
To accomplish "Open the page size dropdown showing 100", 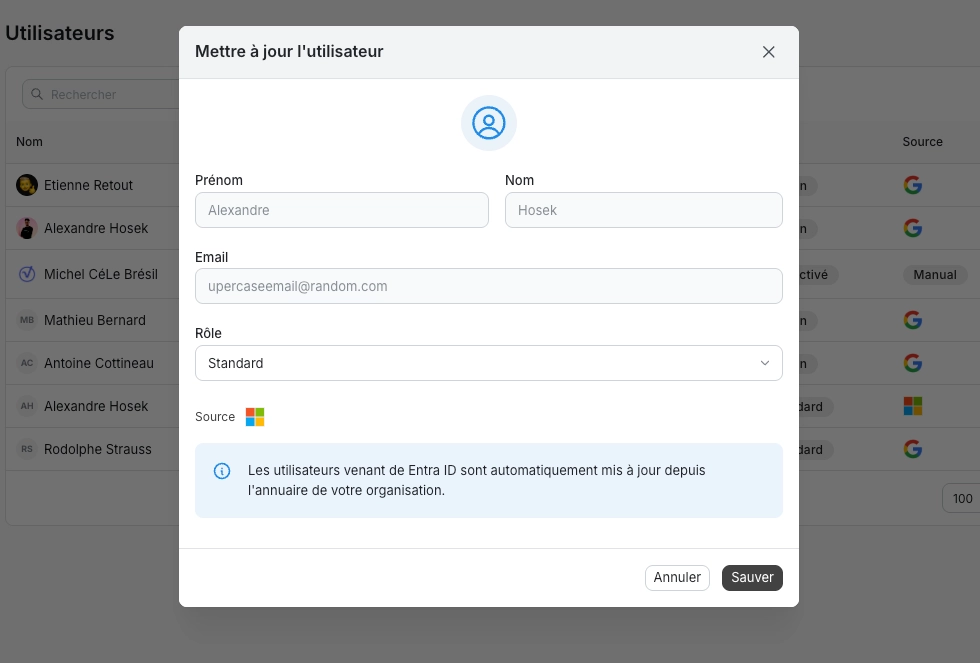I will coord(961,498).
